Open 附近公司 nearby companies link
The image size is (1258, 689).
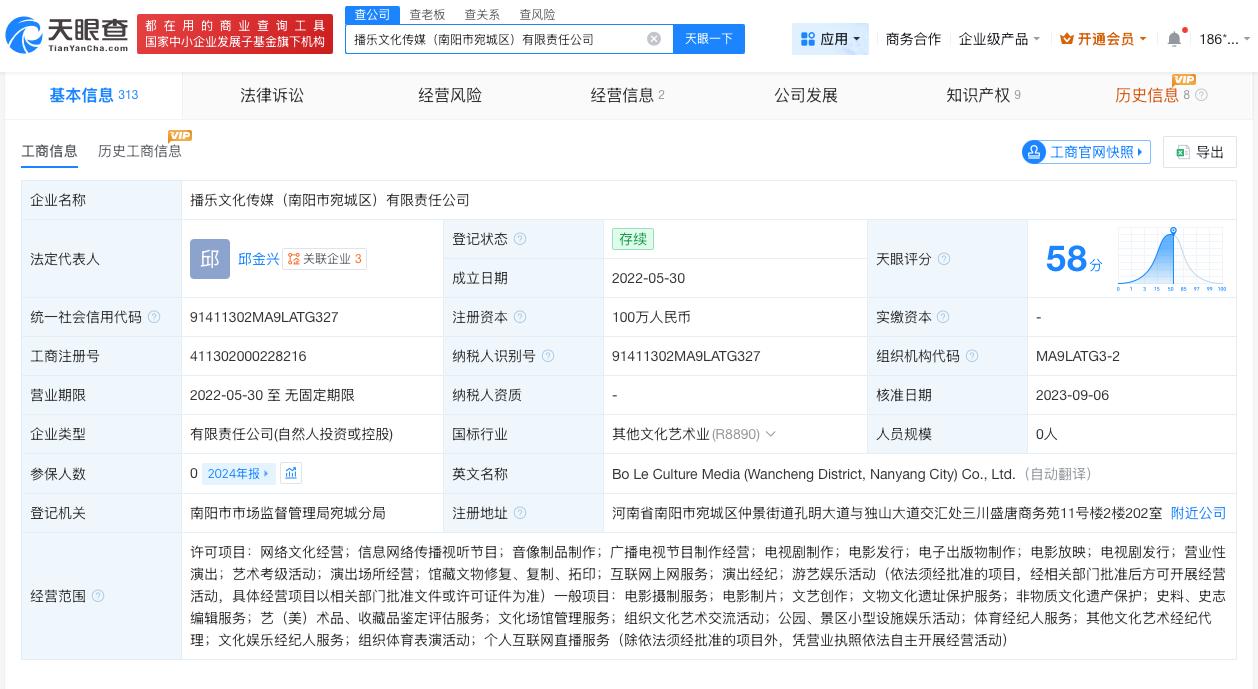click(1198, 513)
